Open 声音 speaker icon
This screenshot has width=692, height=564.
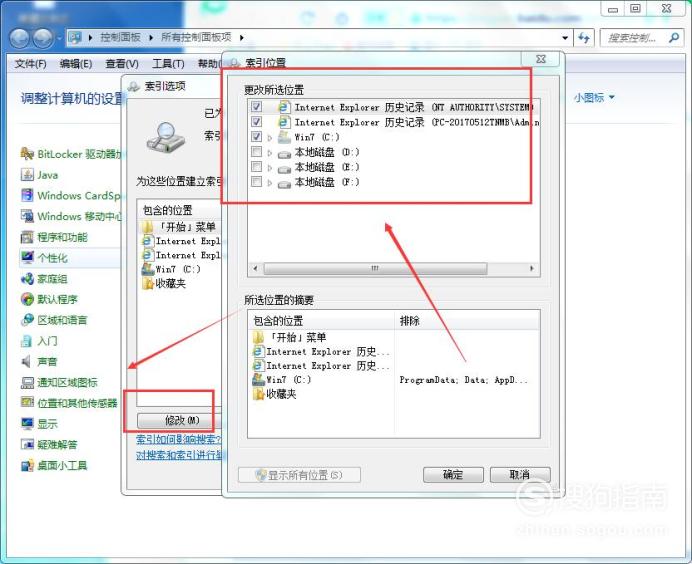[x=27, y=361]
